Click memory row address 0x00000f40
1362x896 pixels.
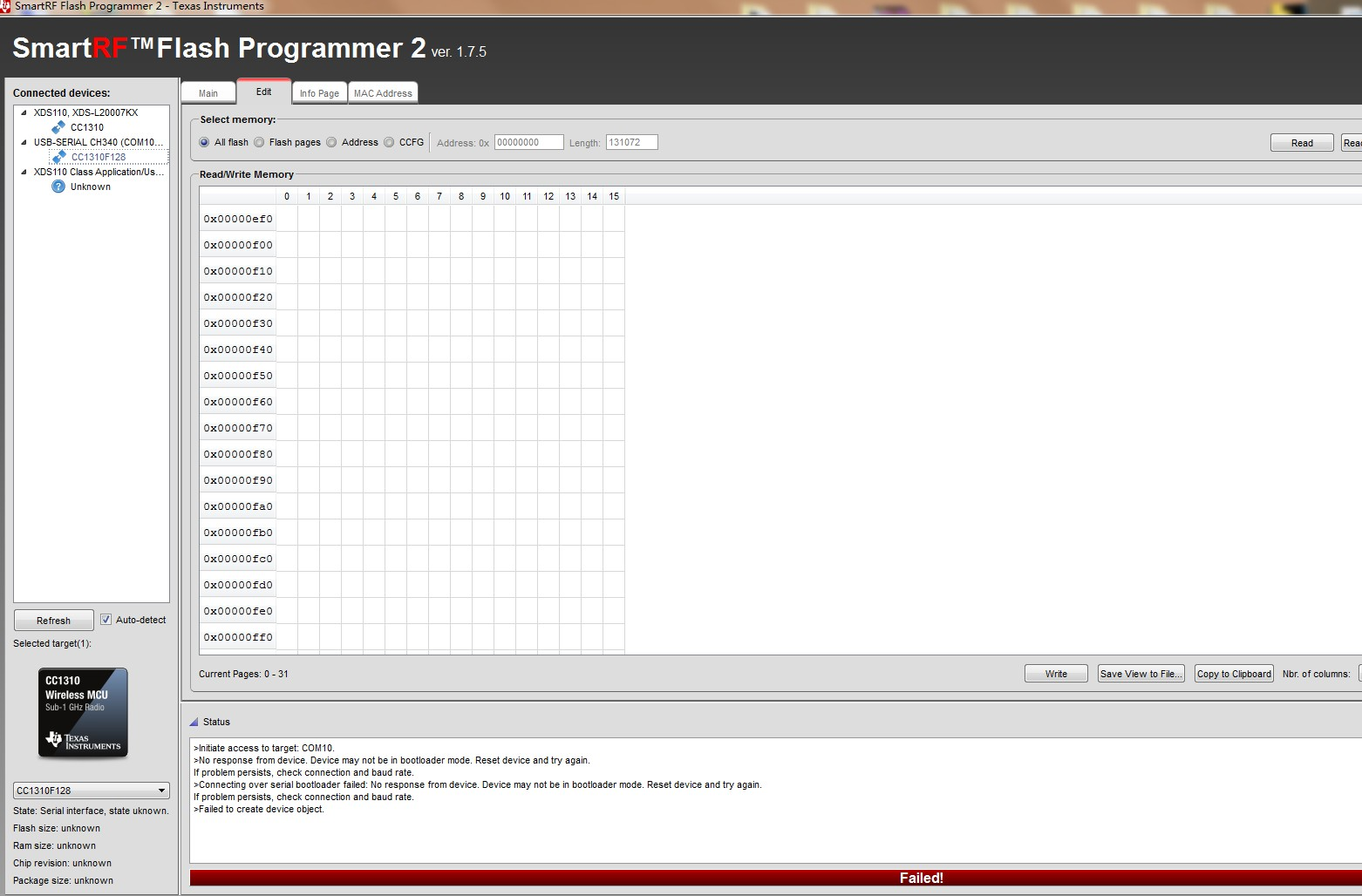[x=238, y=350]
